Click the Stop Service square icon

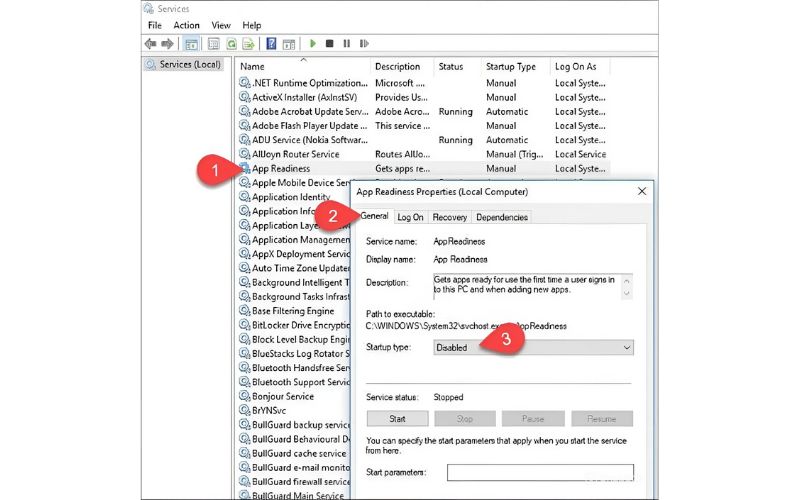tap(330, 44)
